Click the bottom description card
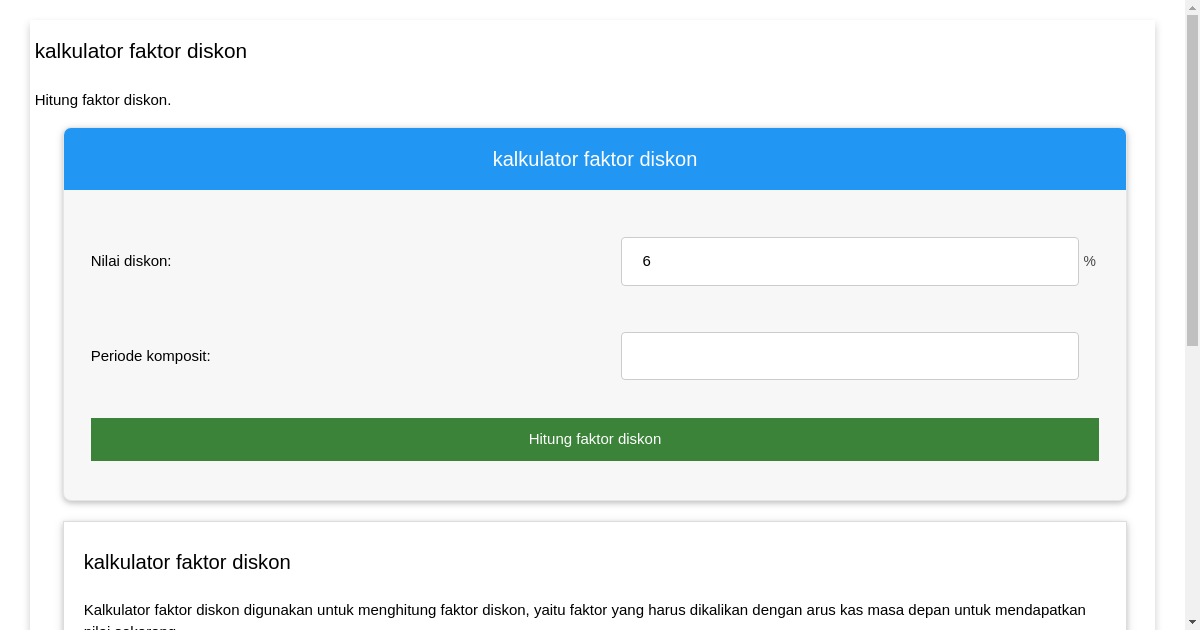Viewport: 1200px width, 630px height. click(595, 575)
